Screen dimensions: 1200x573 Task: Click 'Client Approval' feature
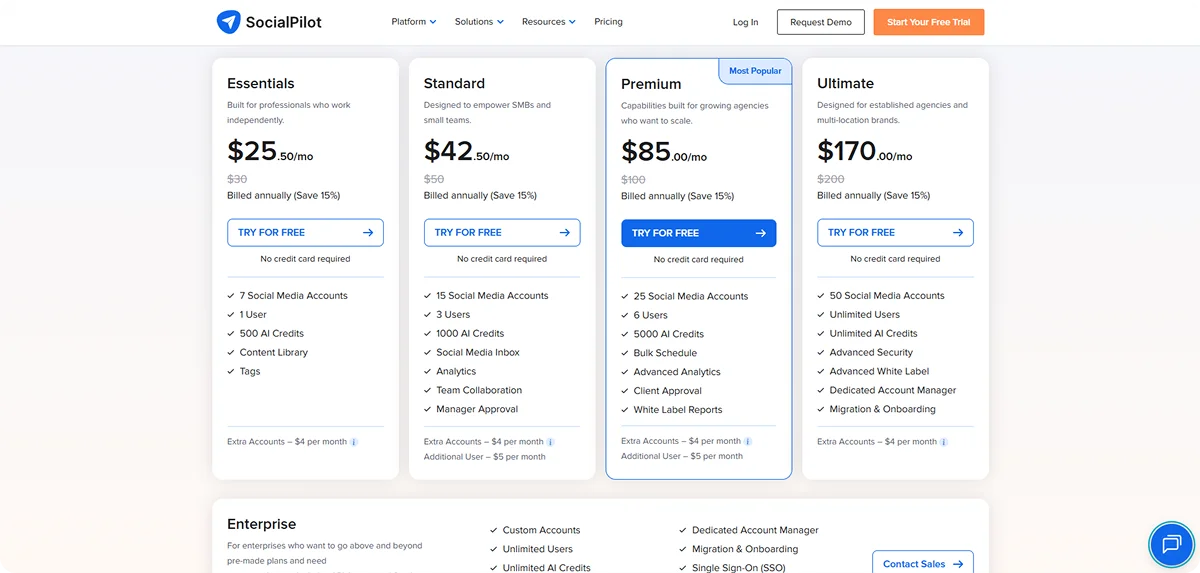[x=668, y=392]
